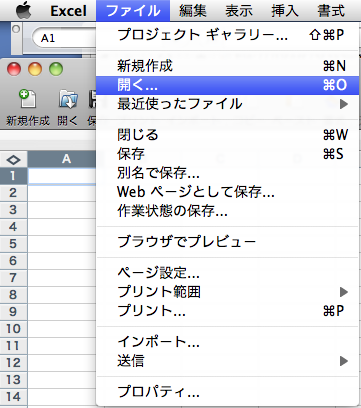The width and height of the screenshot is (361, 408).
Task: Select row 1 header
Action: (13, 176)
